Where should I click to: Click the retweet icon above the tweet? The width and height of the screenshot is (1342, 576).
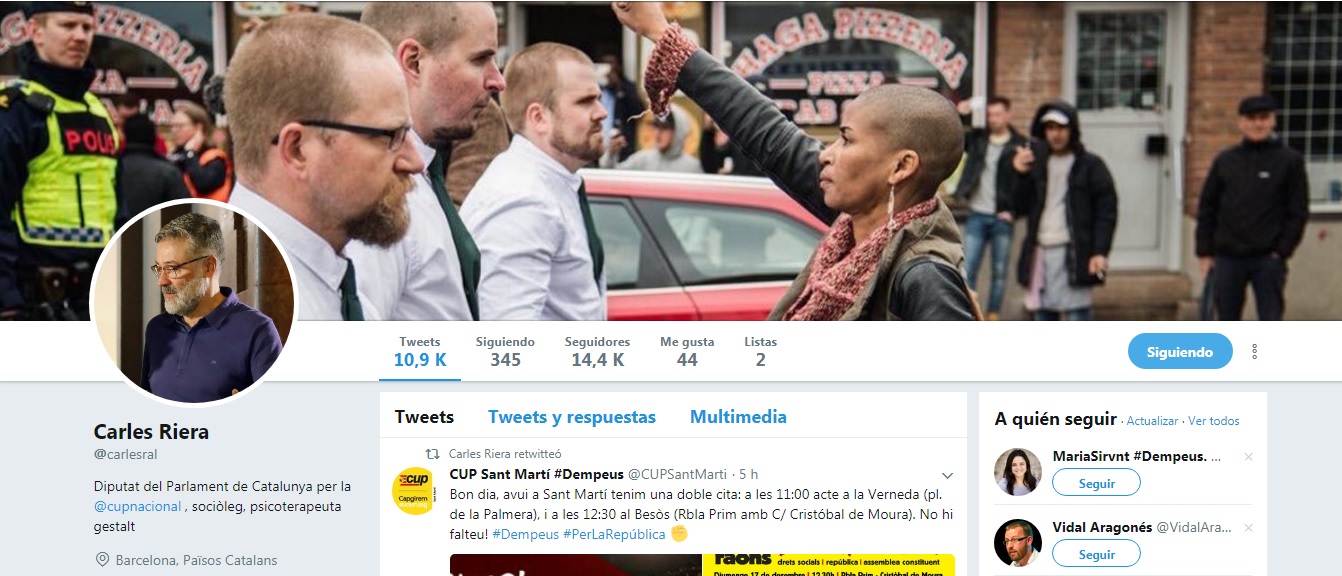point(433,454)
